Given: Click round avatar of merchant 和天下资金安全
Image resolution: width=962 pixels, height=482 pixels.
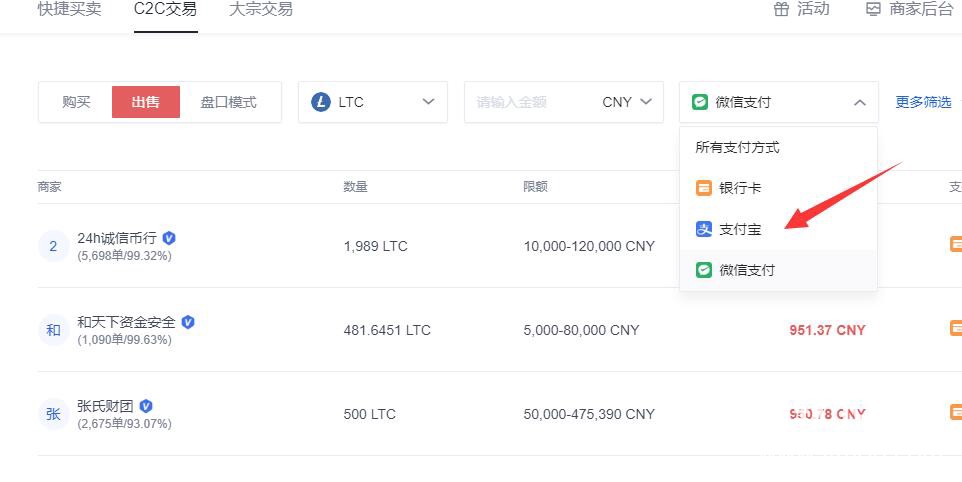Looking at the screenshot, I should click(x=53, y=330).
